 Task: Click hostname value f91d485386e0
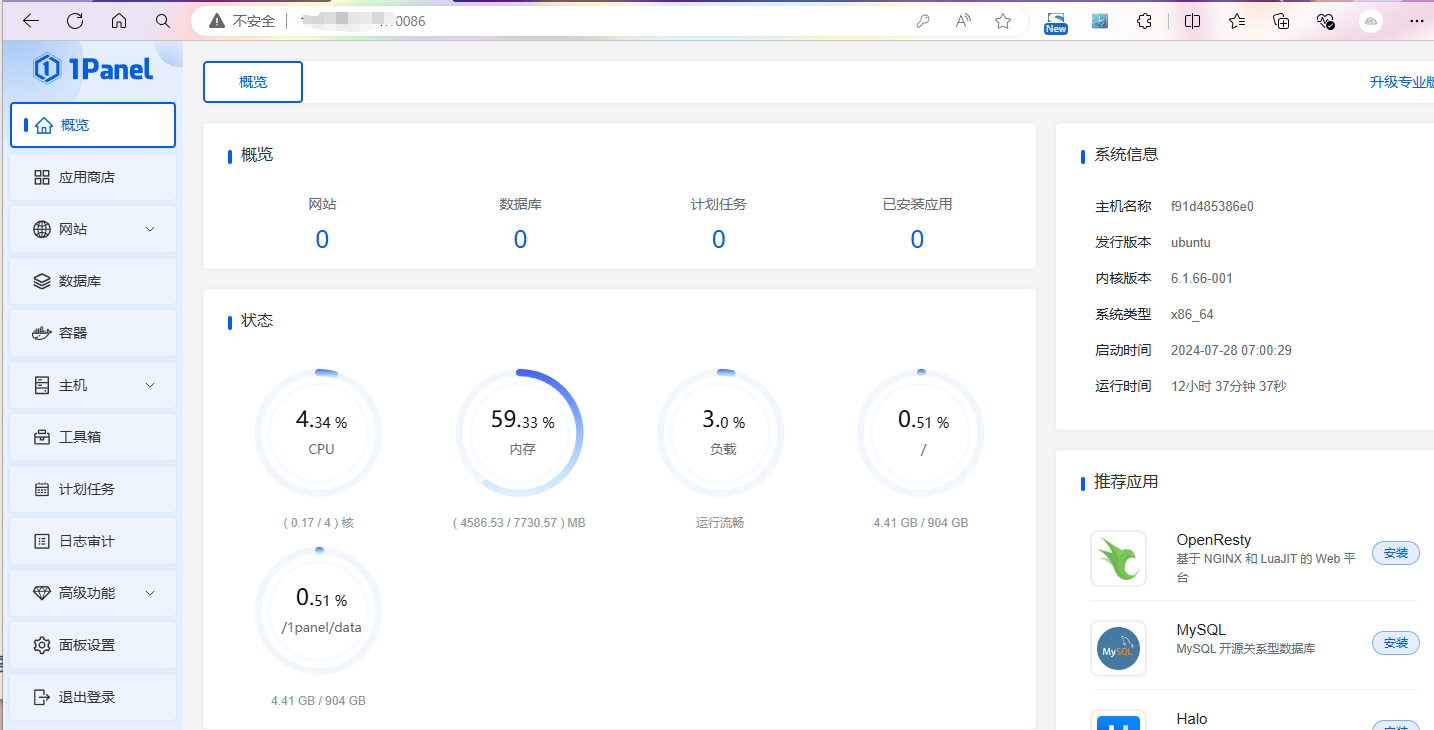click(1212, 207)
